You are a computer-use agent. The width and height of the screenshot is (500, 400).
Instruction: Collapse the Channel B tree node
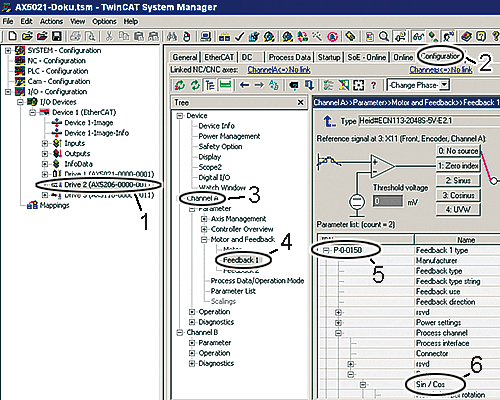tap(180, 333)
